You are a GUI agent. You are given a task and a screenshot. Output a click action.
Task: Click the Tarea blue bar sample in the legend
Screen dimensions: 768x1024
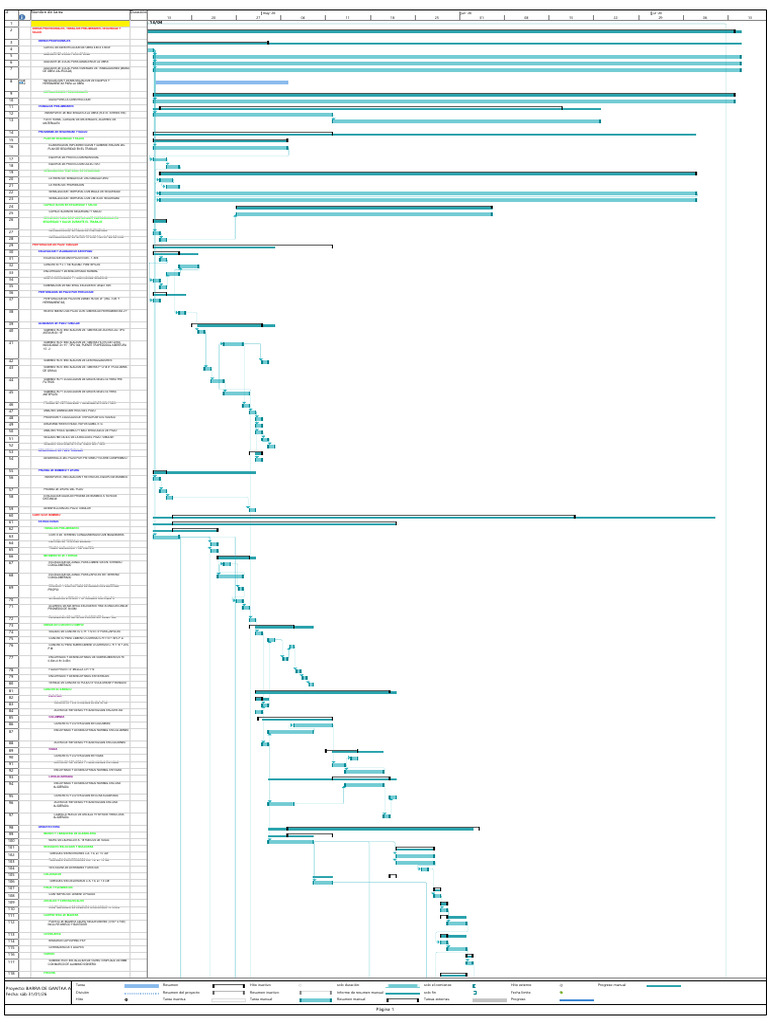point(141,985)
